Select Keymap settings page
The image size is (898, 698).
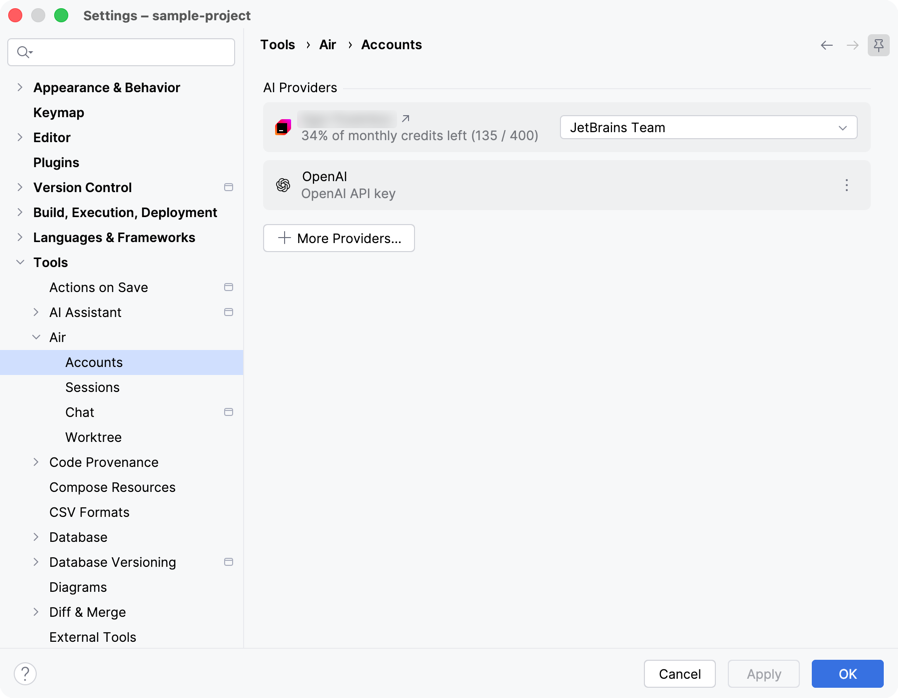(58, 113)
